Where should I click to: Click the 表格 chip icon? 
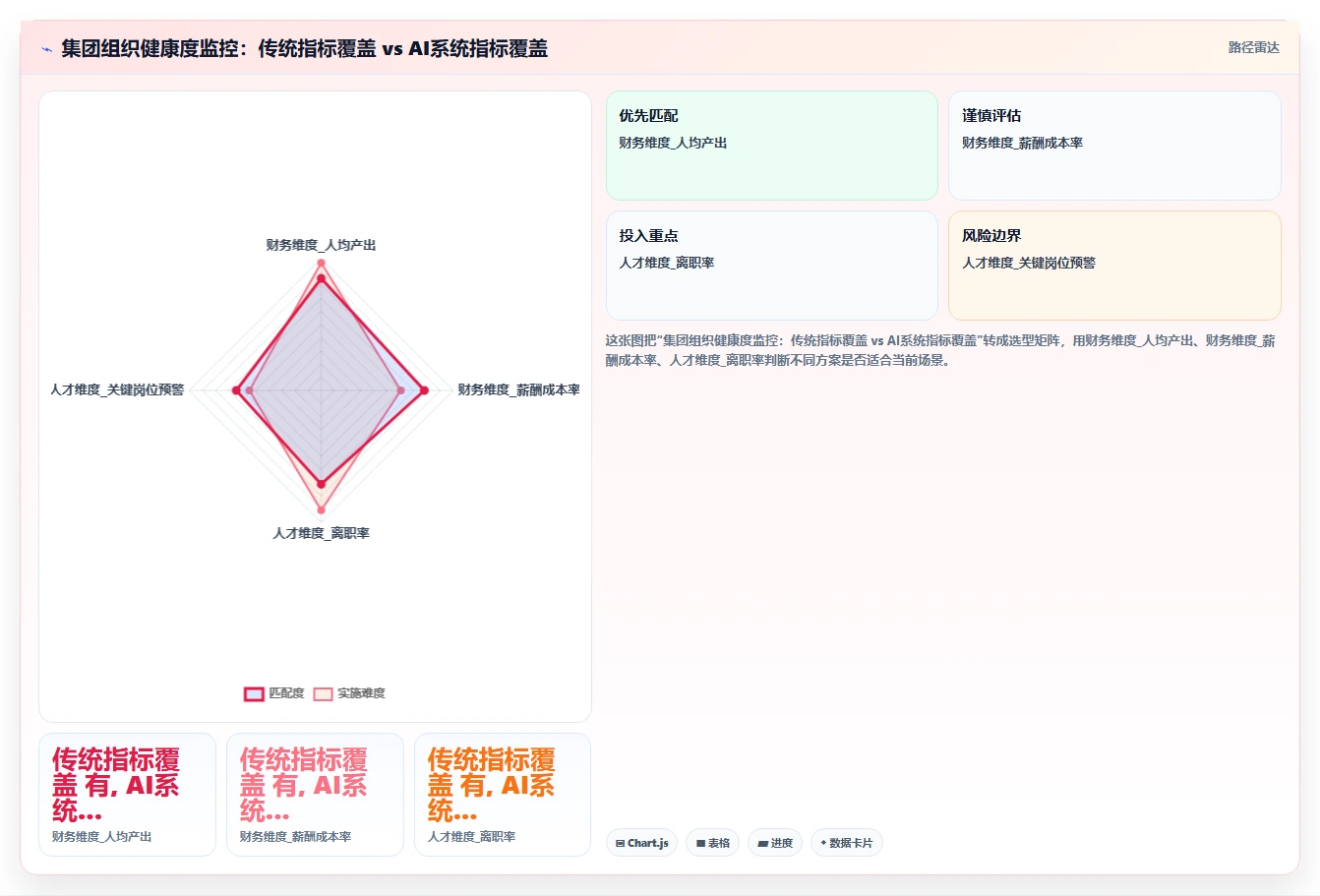click(700, 844)
